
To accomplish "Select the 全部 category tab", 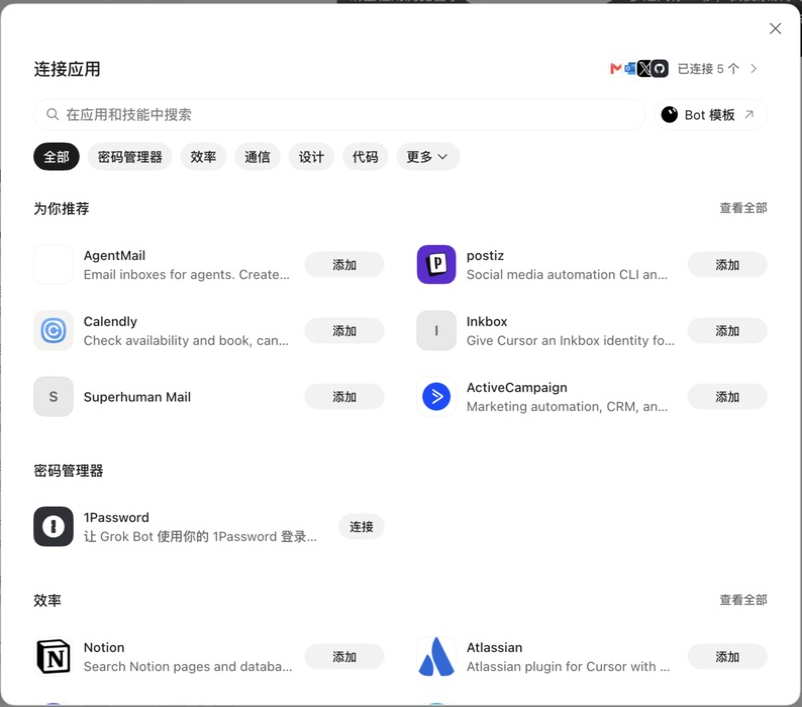I will click(x=56, y=157).
